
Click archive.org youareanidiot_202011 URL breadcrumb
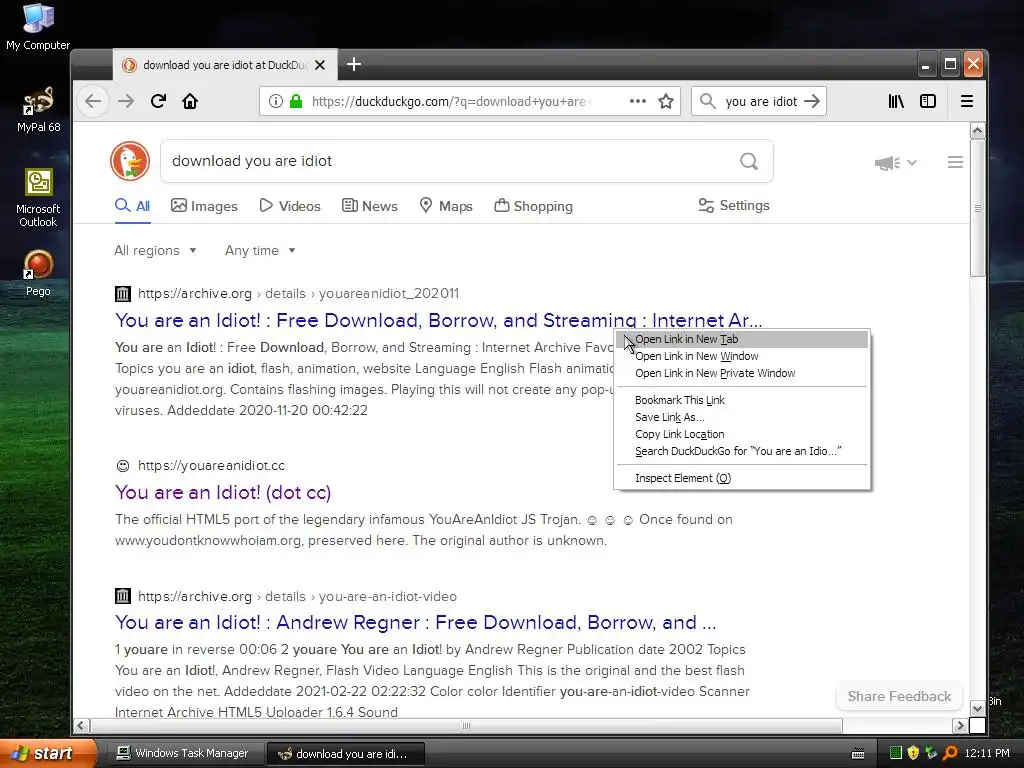coord(298,294)
